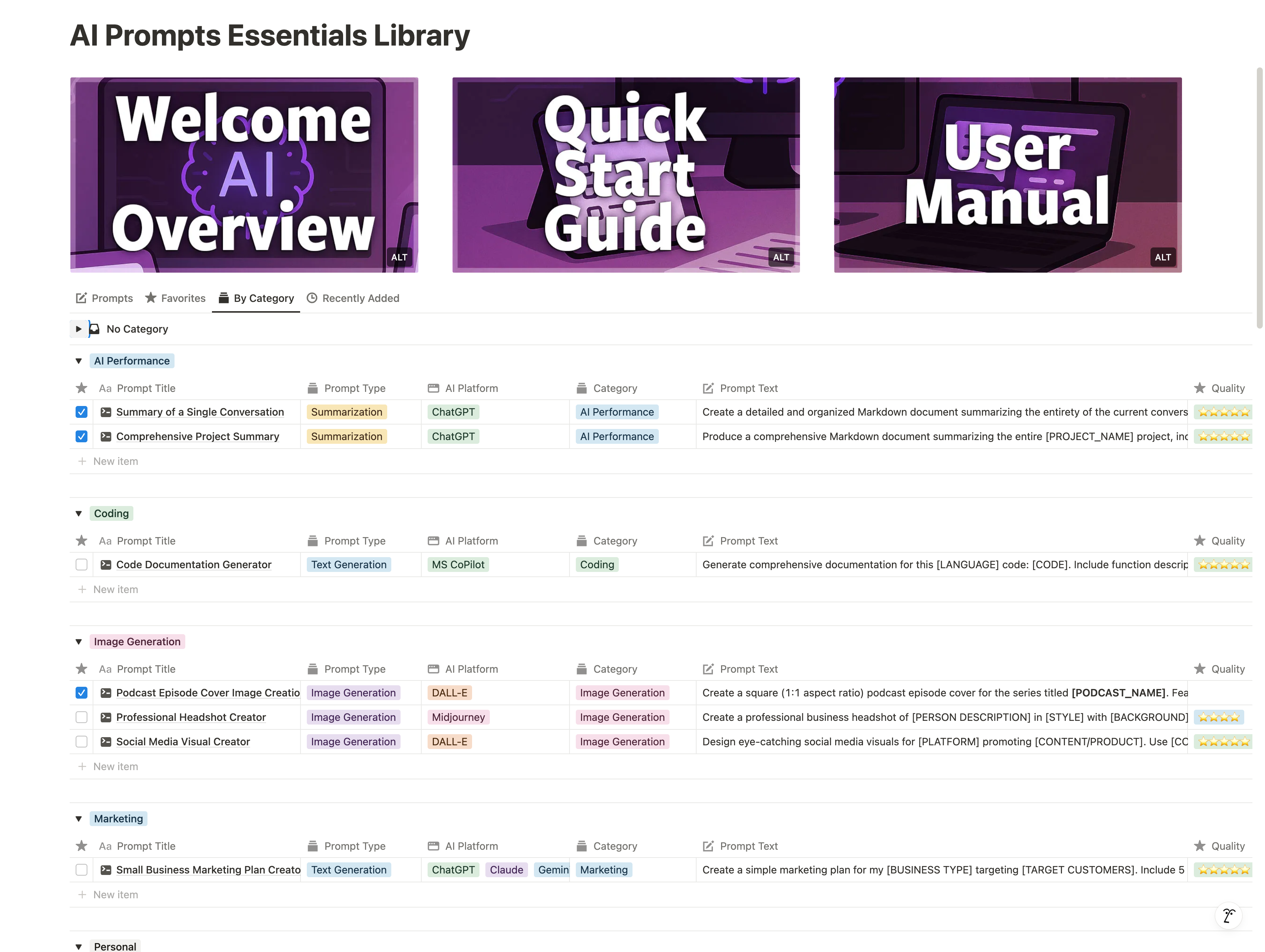
Task: Open Summarization tag of Summary of a Single Conversation
Action: coord(346,412)
